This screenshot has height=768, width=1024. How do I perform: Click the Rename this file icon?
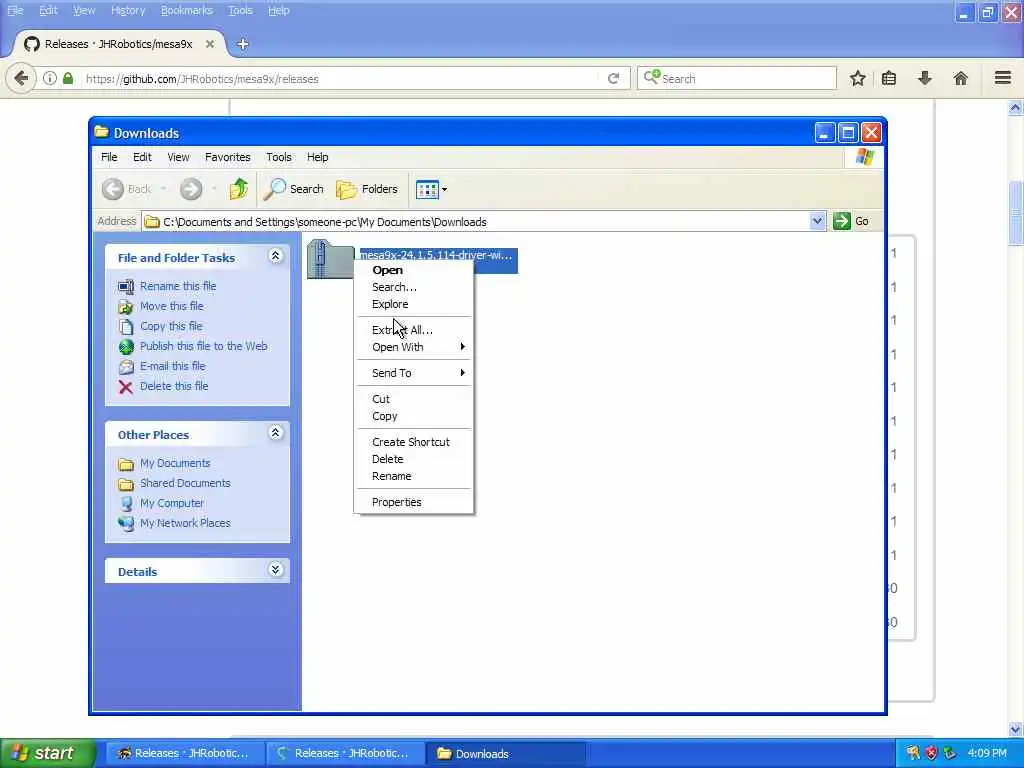pyautogui.click(x=126, y=287)
